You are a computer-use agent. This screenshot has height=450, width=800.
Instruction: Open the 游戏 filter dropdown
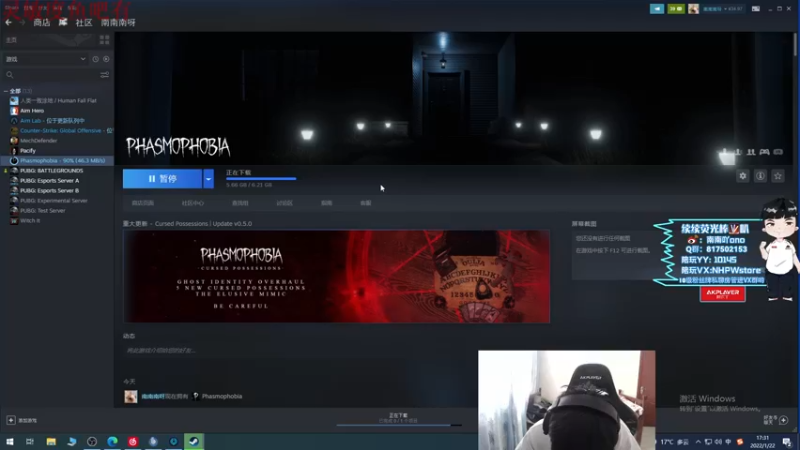click(x=45, y=59)
